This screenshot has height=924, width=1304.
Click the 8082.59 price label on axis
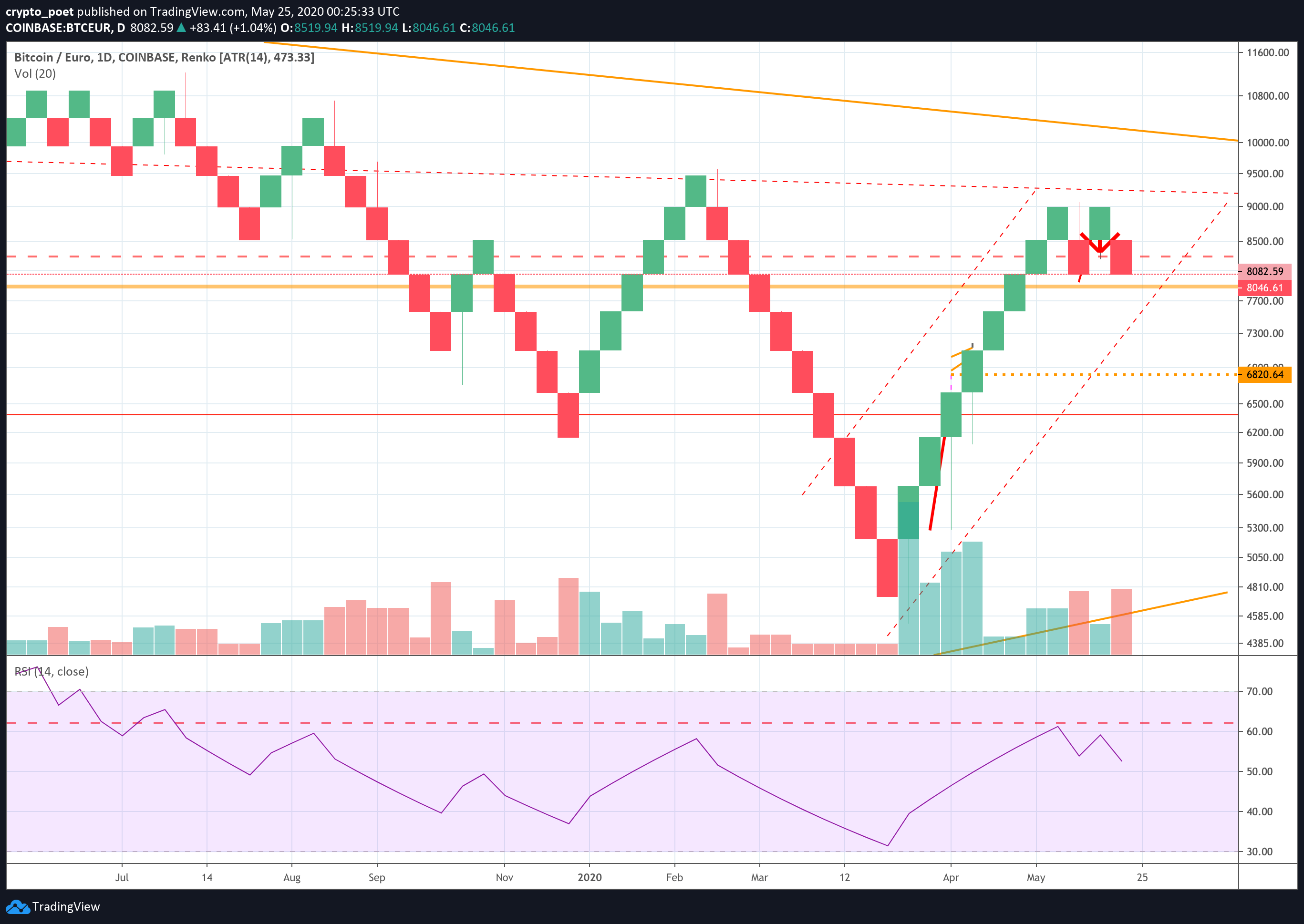tap(1265, 271)
